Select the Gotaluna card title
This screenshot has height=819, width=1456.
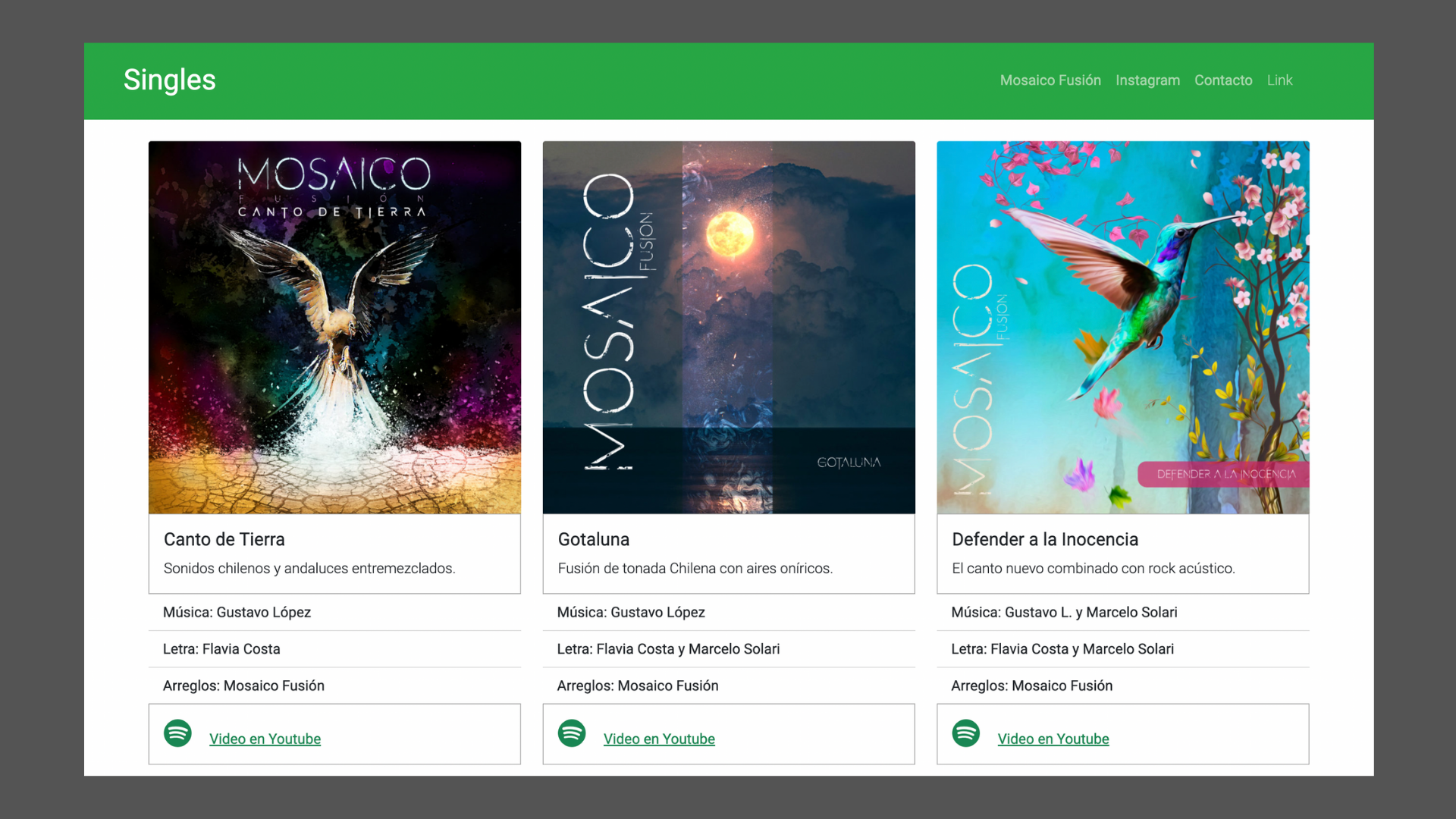click(x=594, y=539)
